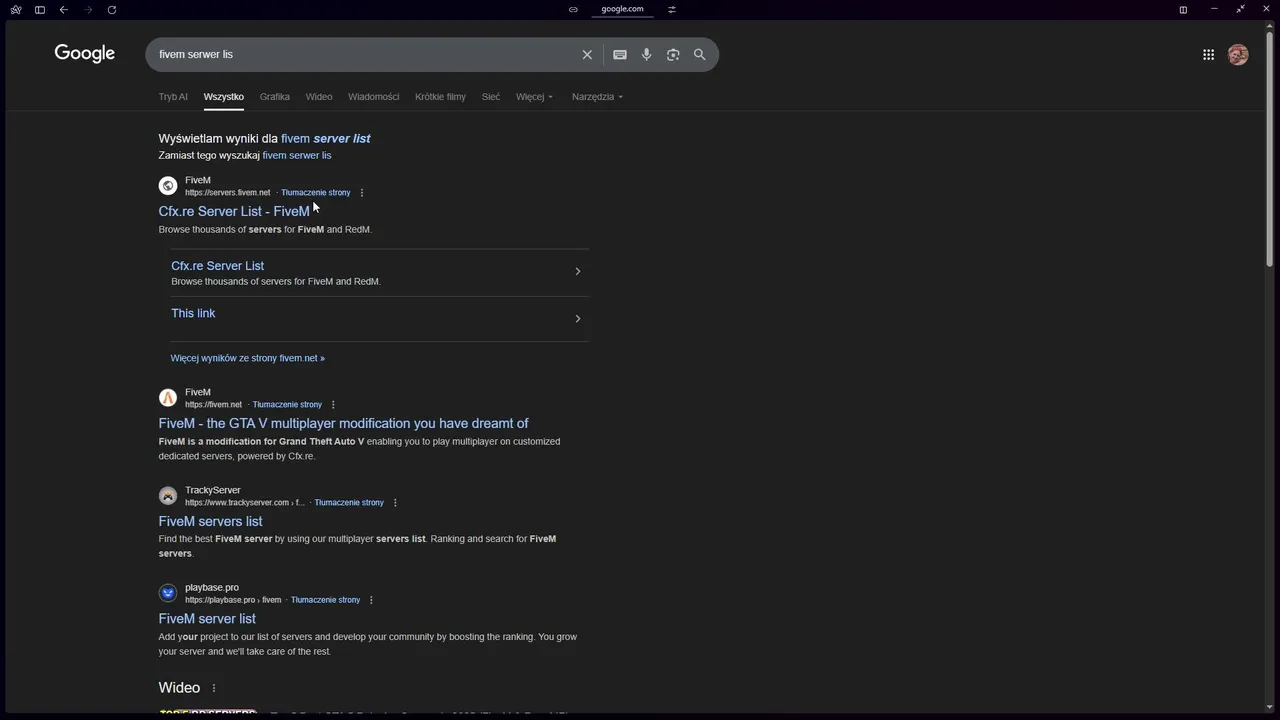1280x720 pixels.
Task: Submit search with magnifier icon
Action: (700, 55)
